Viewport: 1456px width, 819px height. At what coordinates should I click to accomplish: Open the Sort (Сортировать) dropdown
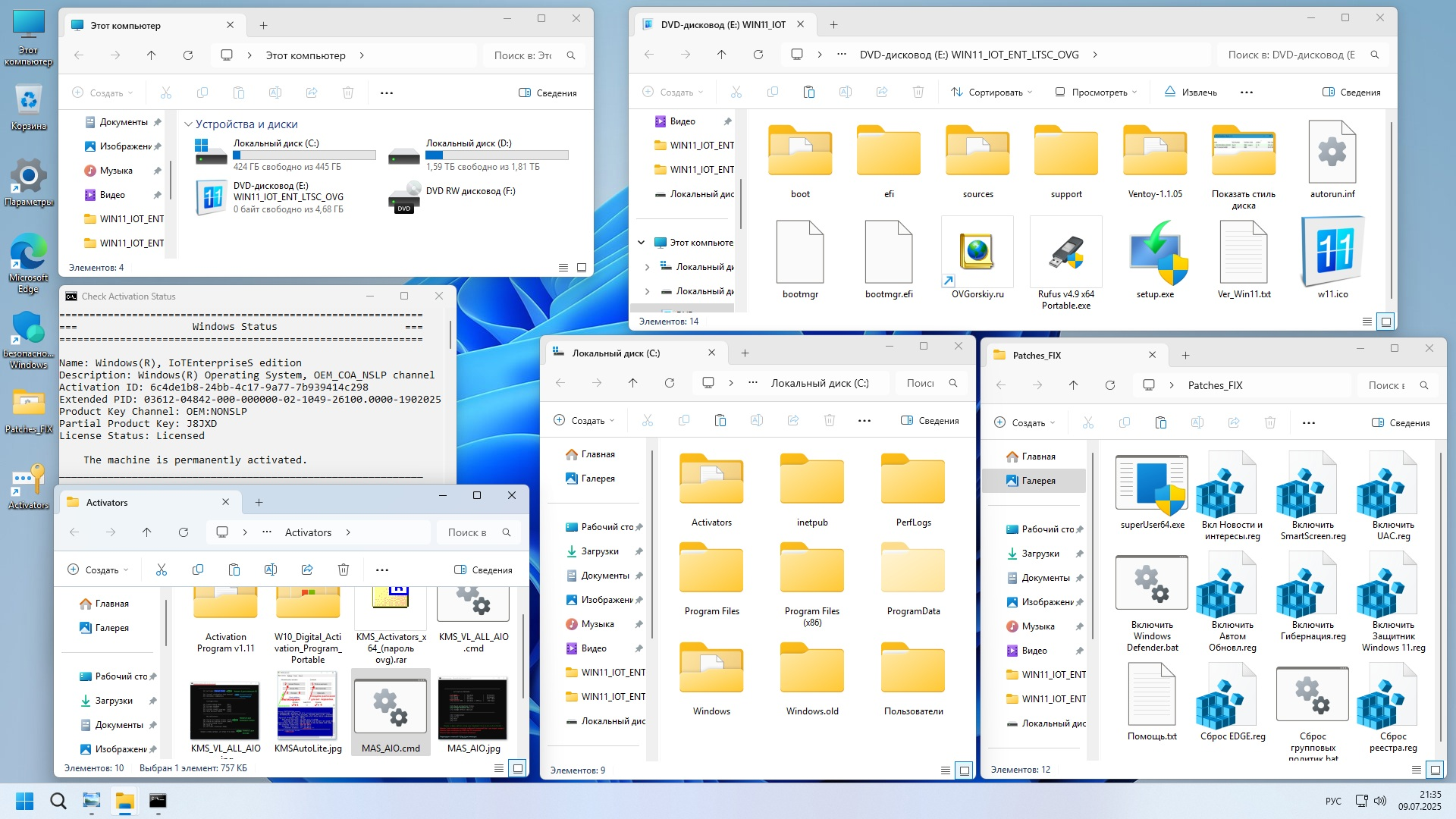click(x=991, y=93)
